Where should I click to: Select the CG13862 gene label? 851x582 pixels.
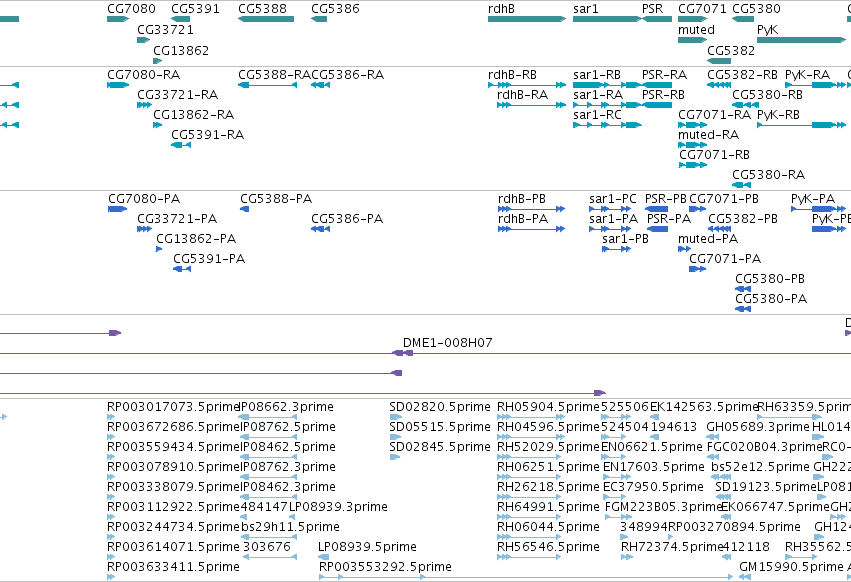(x=181, y=50)
